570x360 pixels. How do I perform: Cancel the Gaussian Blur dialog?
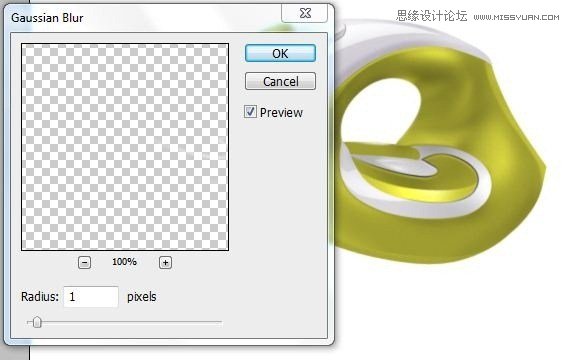[280, 81]
